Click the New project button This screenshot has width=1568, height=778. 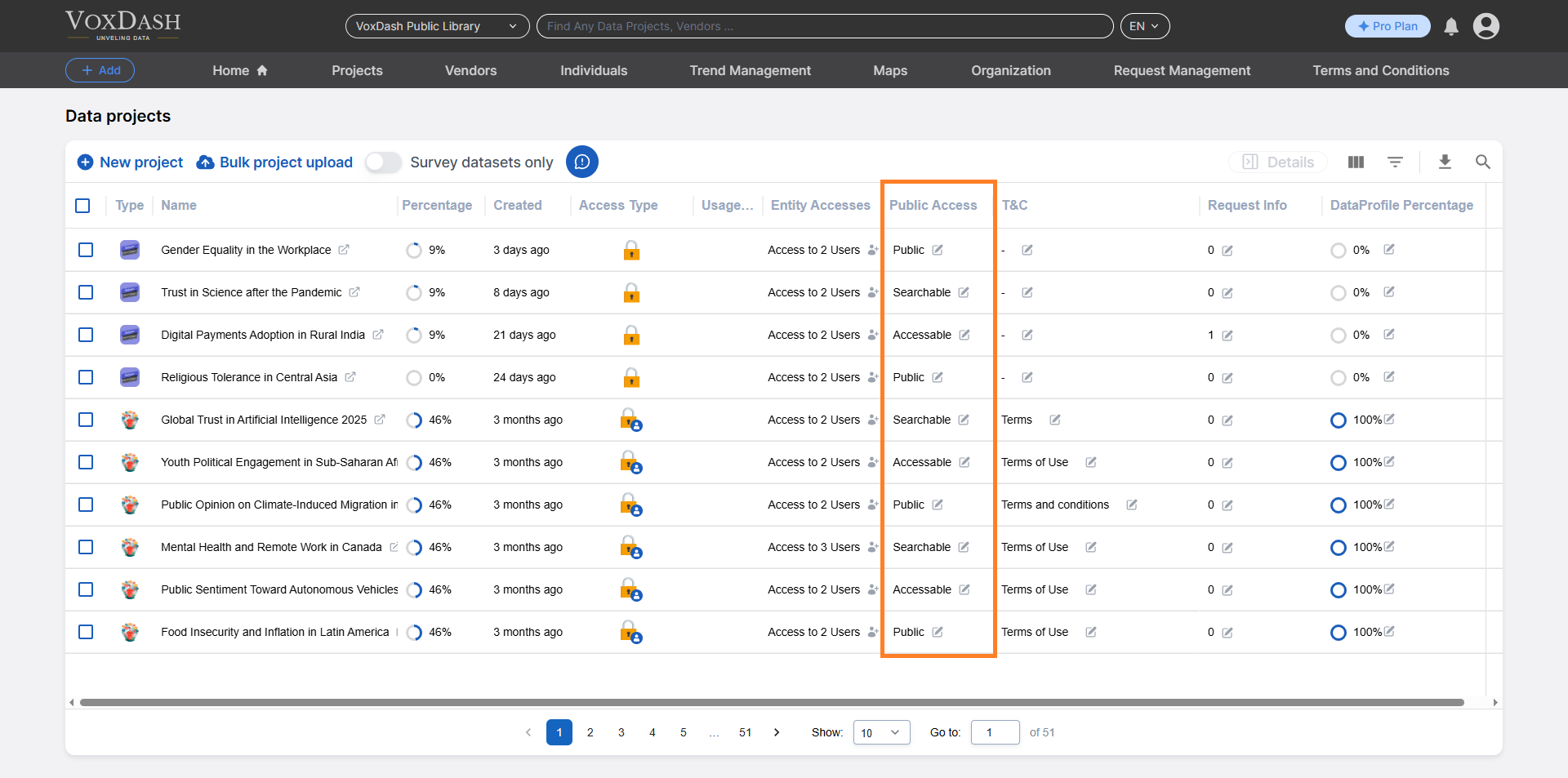click(131, 162)
